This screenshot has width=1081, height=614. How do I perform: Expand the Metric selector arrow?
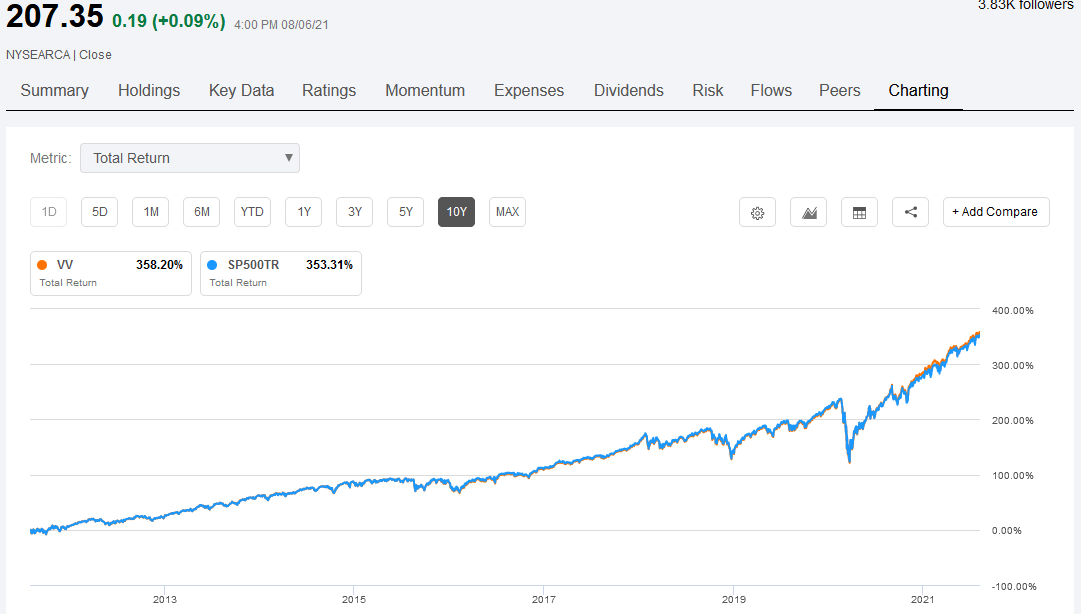click(x=289, y=158)
